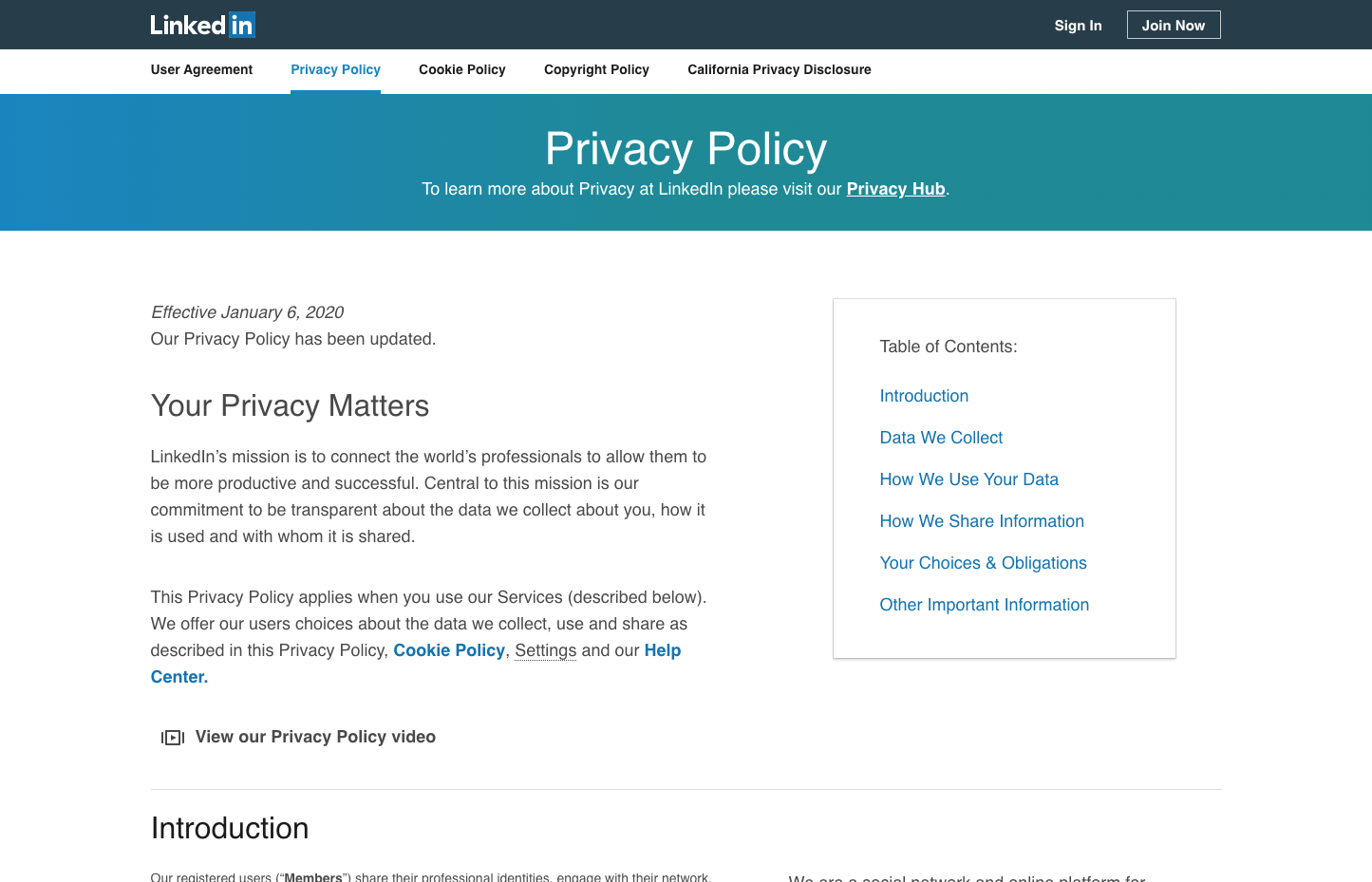Navigate to Your Choices & Obligations
Image resolution: width=1372 pixels, height=882 pixels.
tap(983, 563)
